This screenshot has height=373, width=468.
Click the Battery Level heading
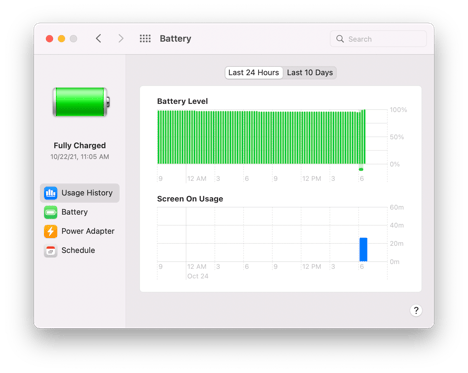pyautogui.click(x=182, y=101)
